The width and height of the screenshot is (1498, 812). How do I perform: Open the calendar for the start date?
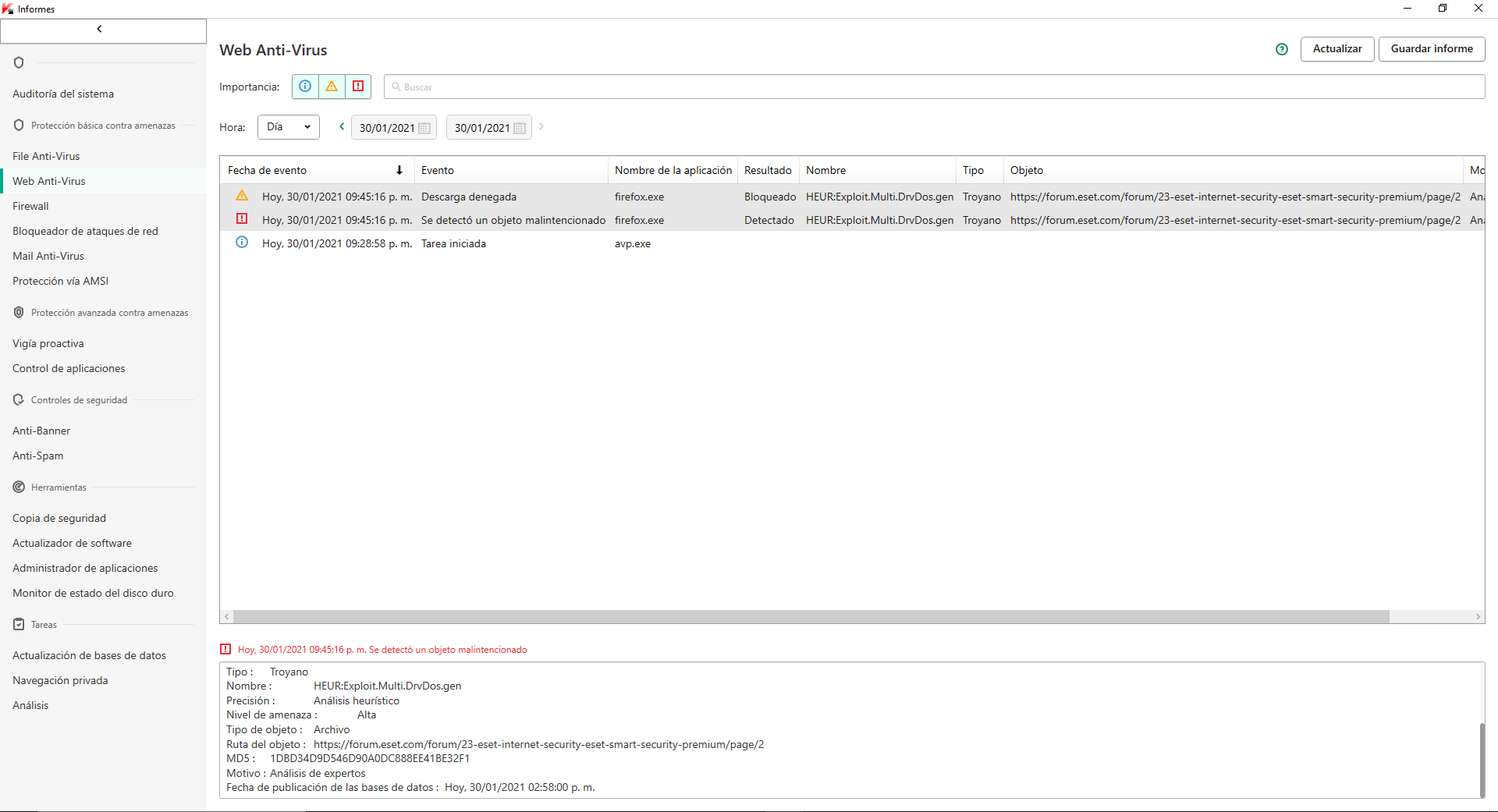[x=424, y=128]
